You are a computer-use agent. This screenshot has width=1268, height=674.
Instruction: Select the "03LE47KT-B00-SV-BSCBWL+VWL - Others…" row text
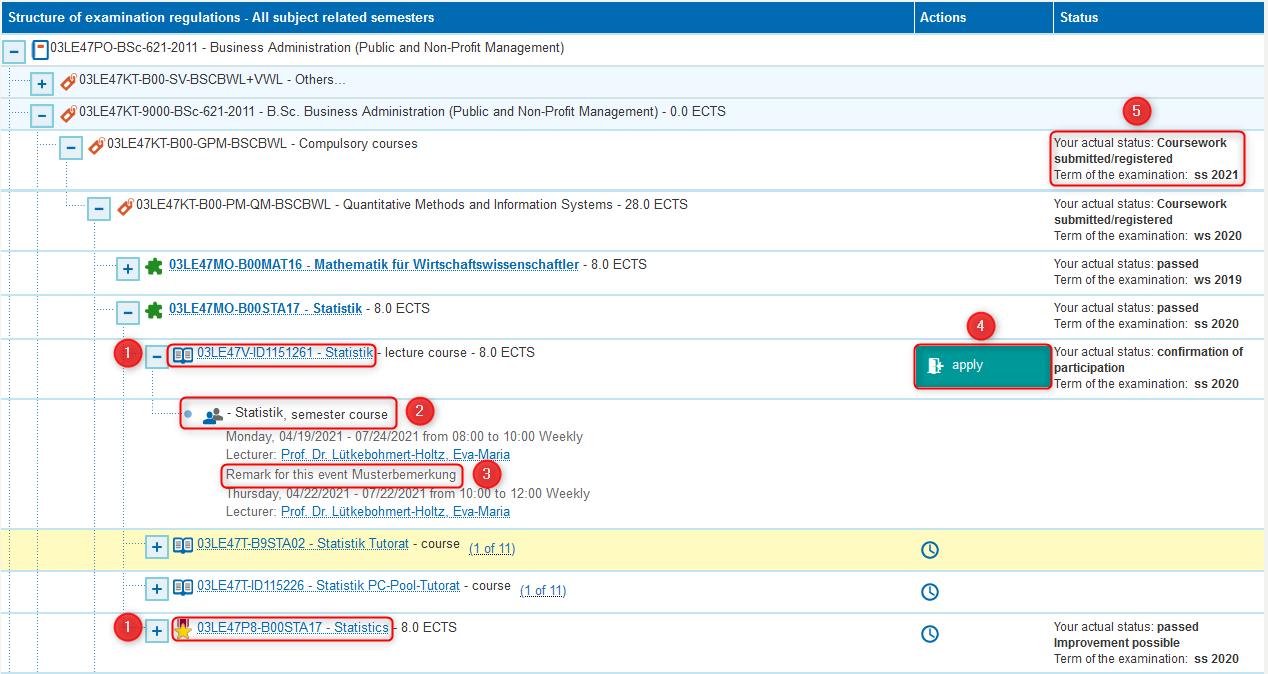(212, 80)
